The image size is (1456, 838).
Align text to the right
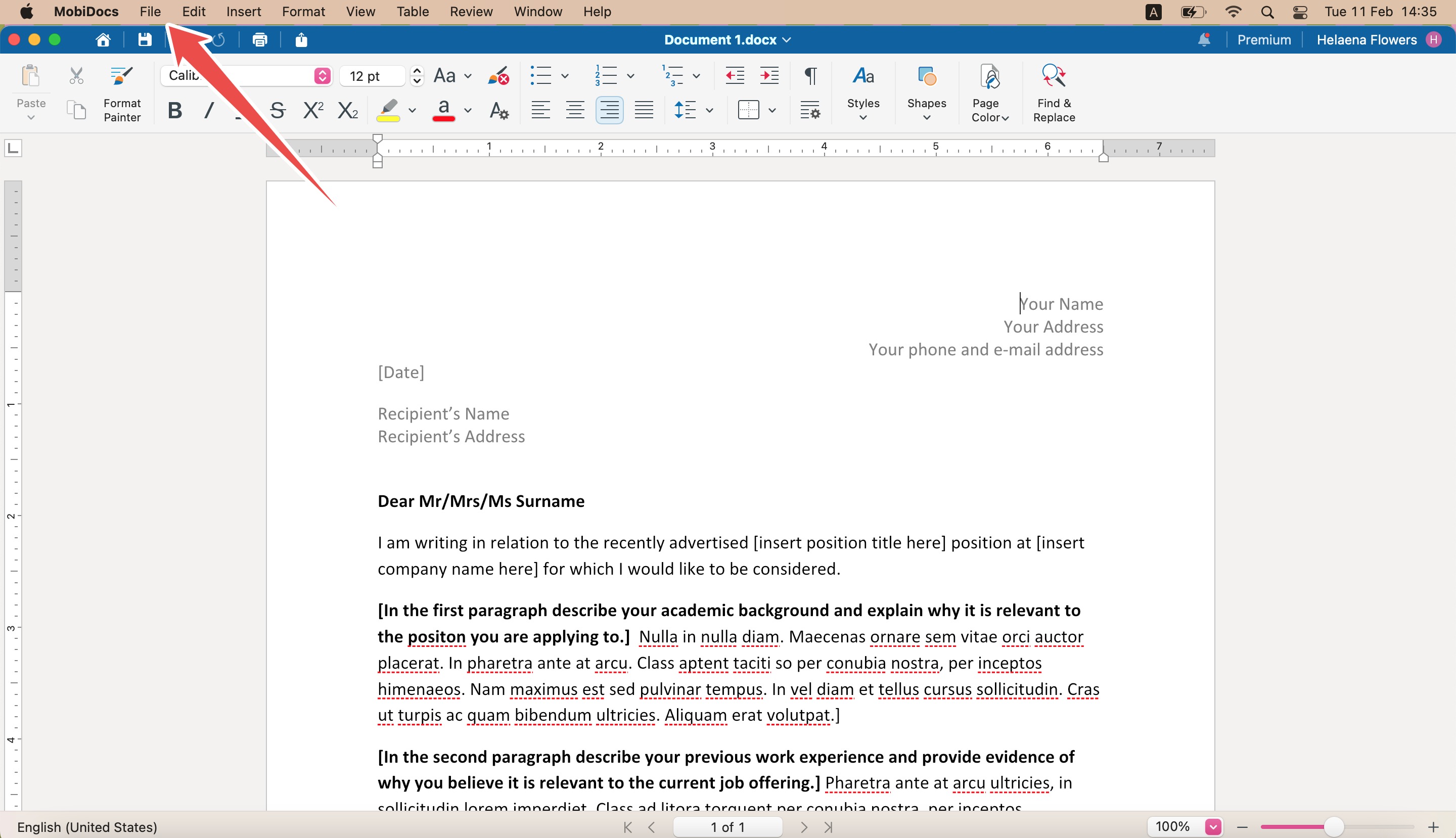(x=609, y=109)
